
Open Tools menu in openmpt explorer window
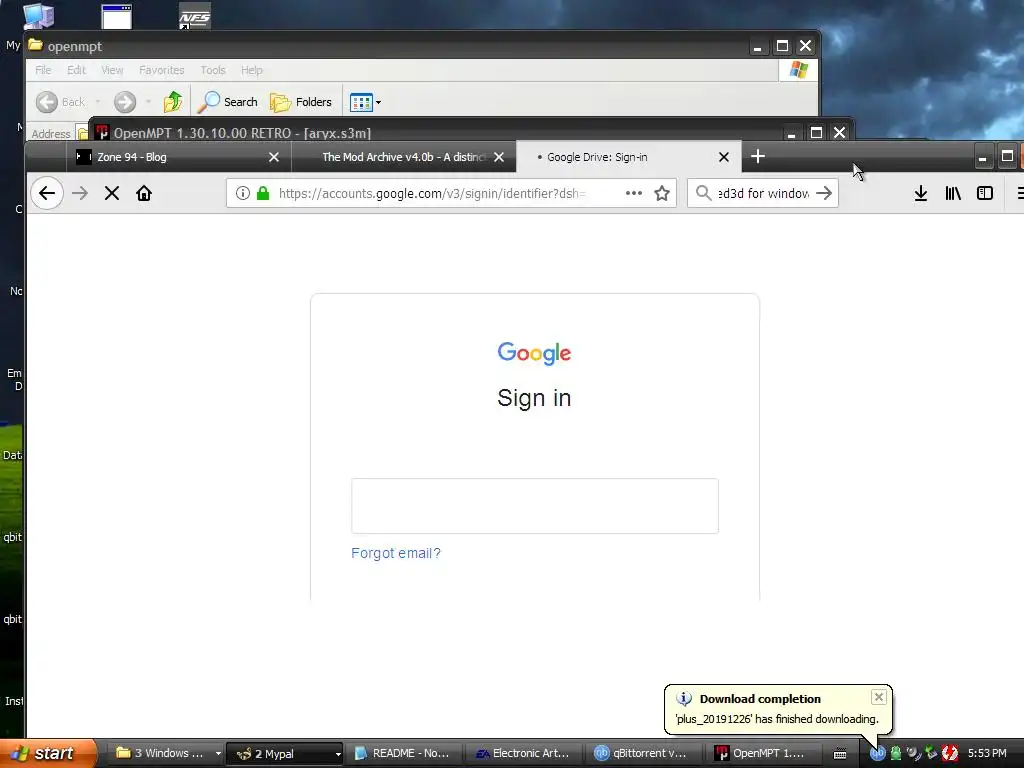pyautogui.click(x=213, y=70)
